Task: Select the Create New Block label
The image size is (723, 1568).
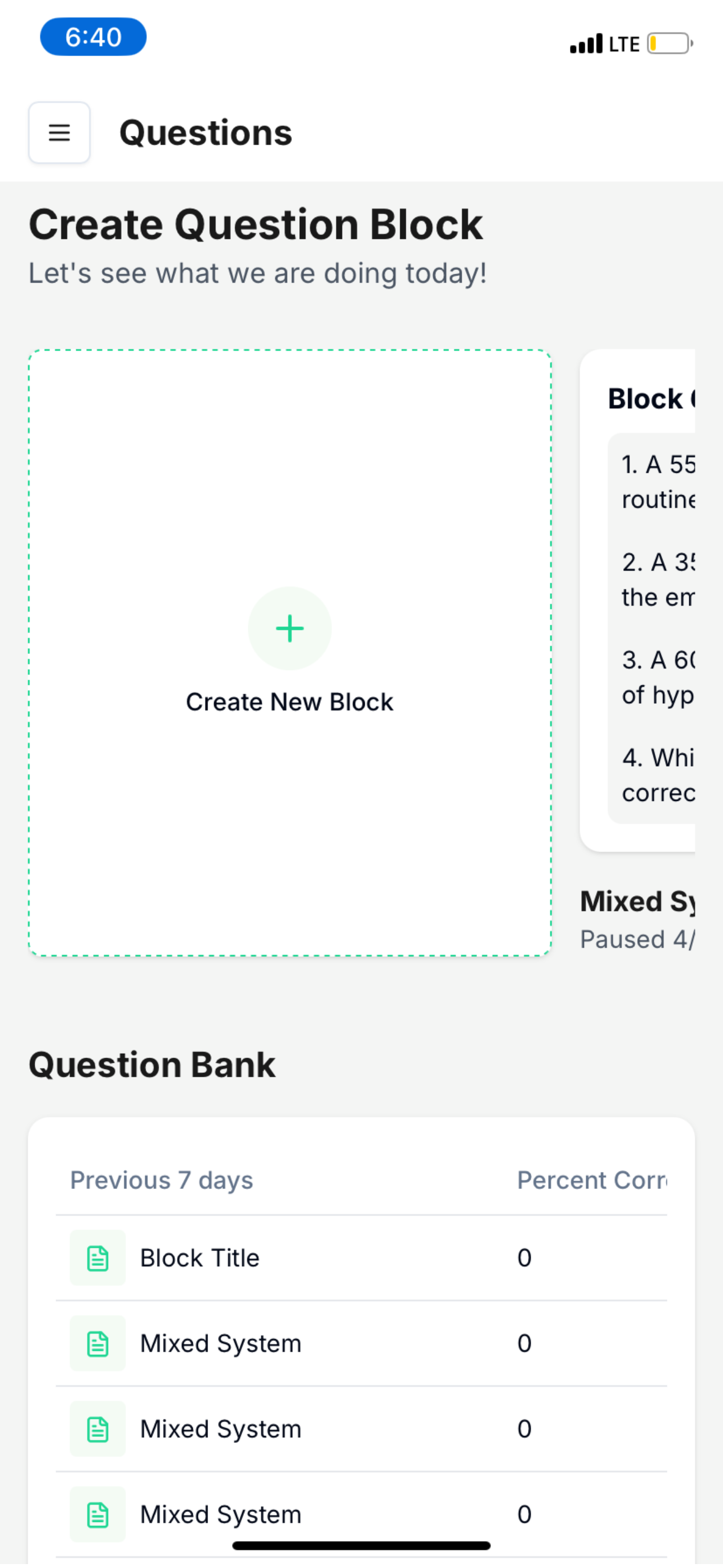Action: point(290,702)
